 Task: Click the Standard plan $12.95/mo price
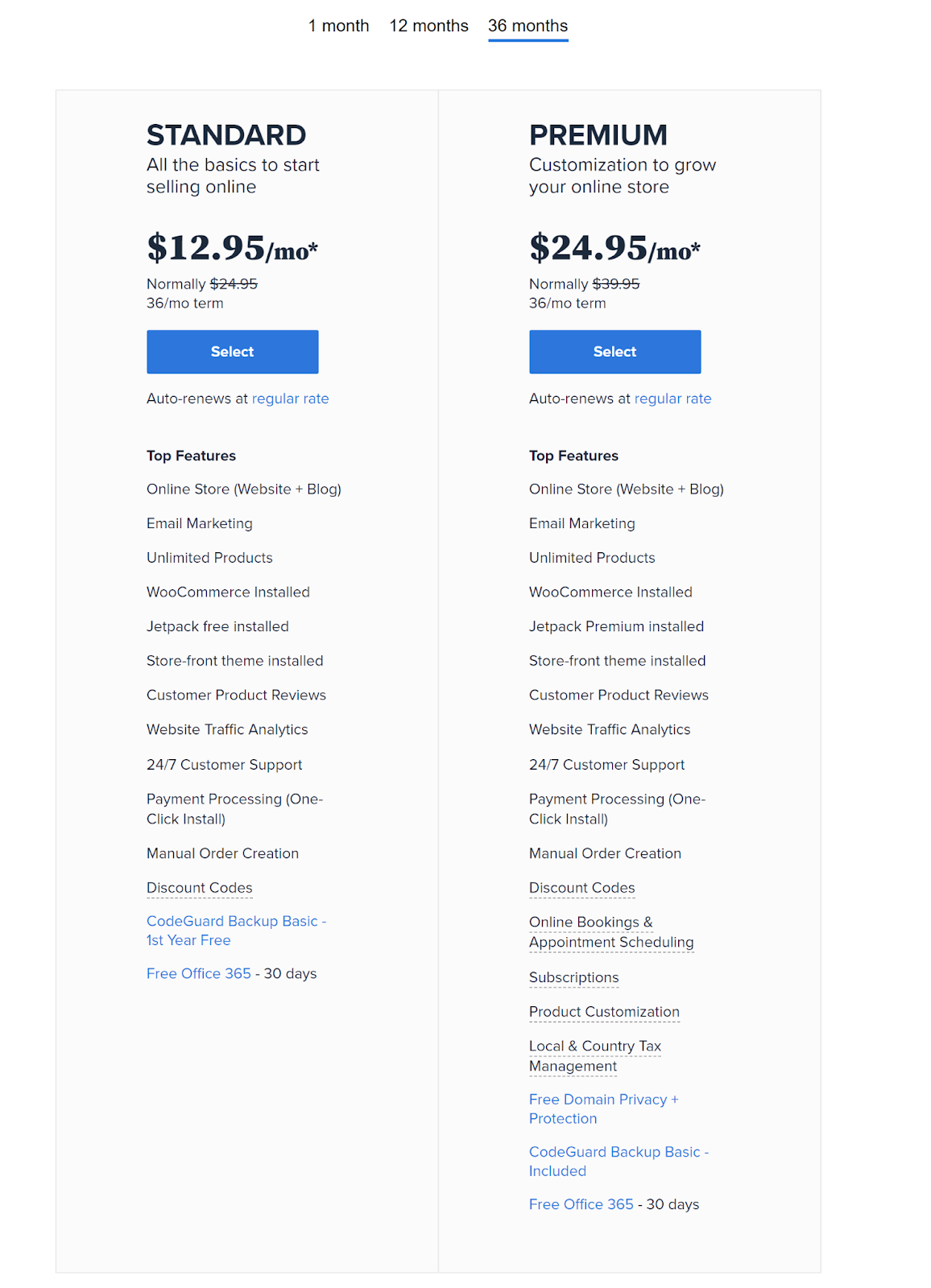pyautogui.click(x=232, y=248)
